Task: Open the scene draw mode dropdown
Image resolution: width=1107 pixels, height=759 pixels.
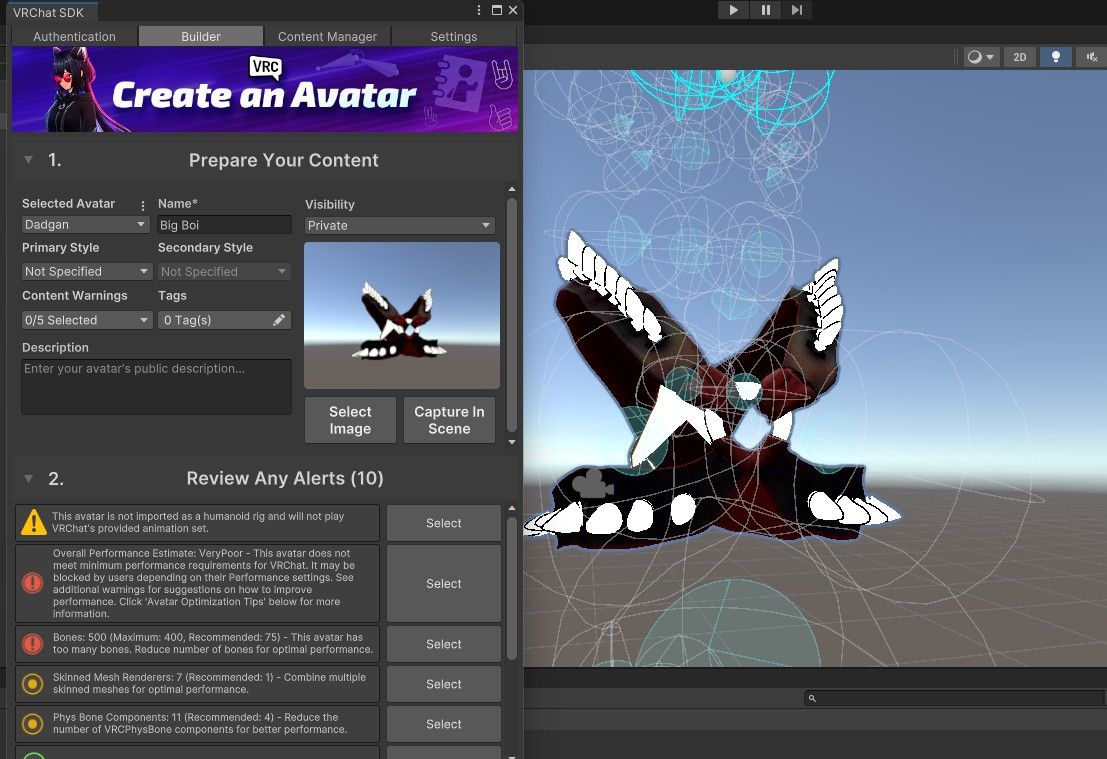Action: click(x=981, y=57)
